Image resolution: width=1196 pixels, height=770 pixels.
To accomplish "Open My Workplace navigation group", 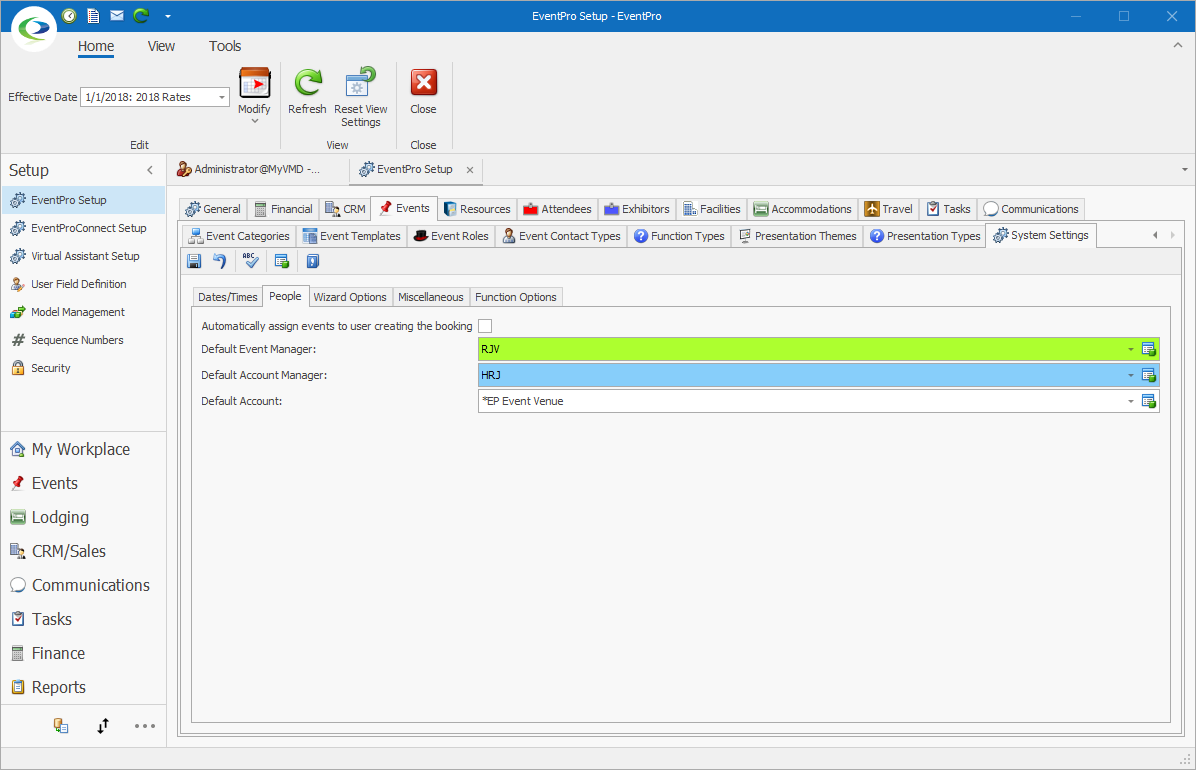I will coord(81,449).
